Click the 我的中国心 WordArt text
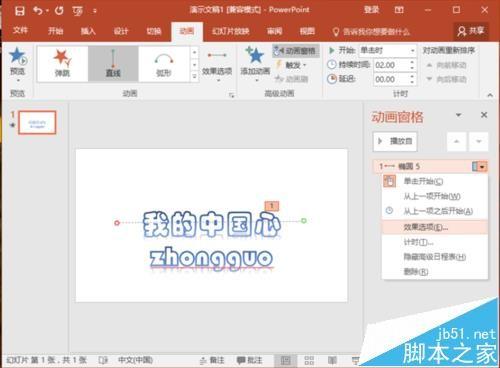The height and width of the screenshot is (368, 500). tap(212, 224)
